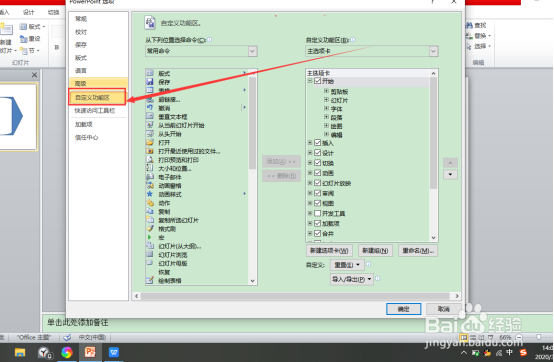This screenshot has width=554, height=362.
Task: Expand the 字体 group node
Action: point(326,108)
